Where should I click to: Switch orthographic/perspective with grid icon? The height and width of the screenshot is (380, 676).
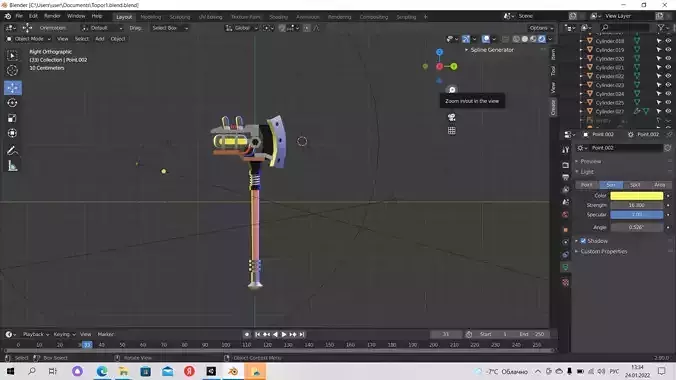451,131
